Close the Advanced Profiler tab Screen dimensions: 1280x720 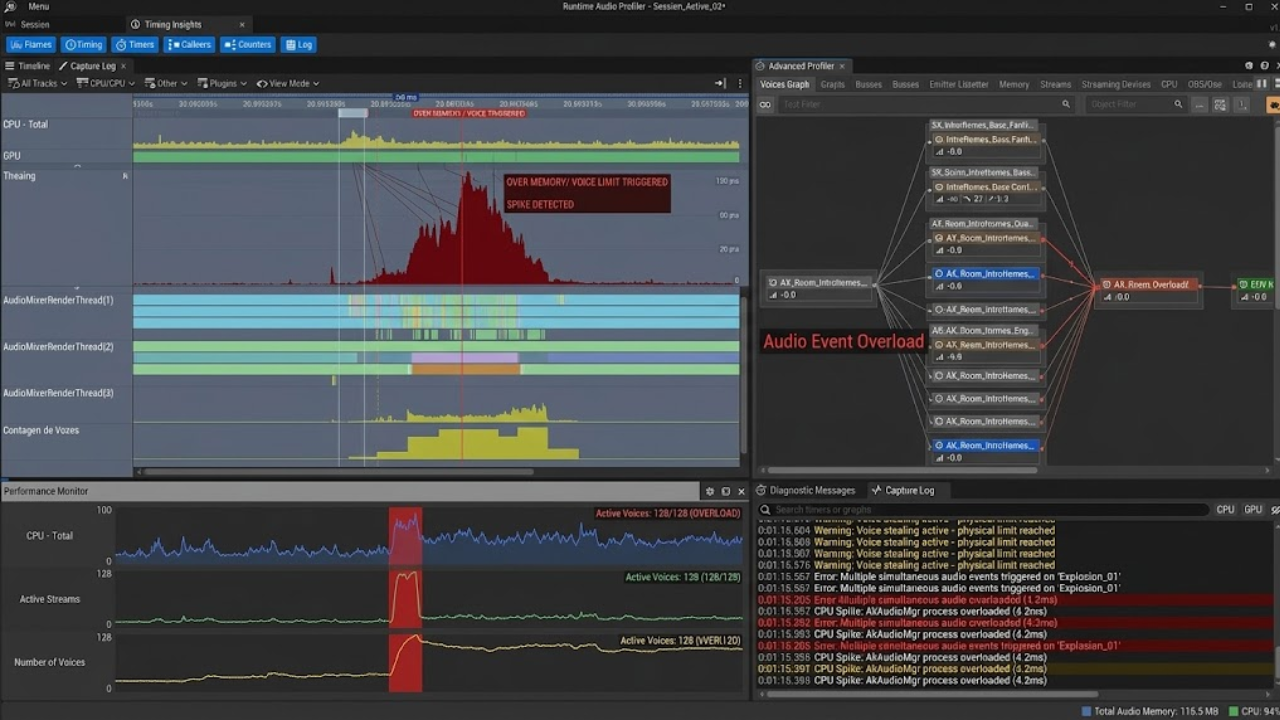[842, 66]
